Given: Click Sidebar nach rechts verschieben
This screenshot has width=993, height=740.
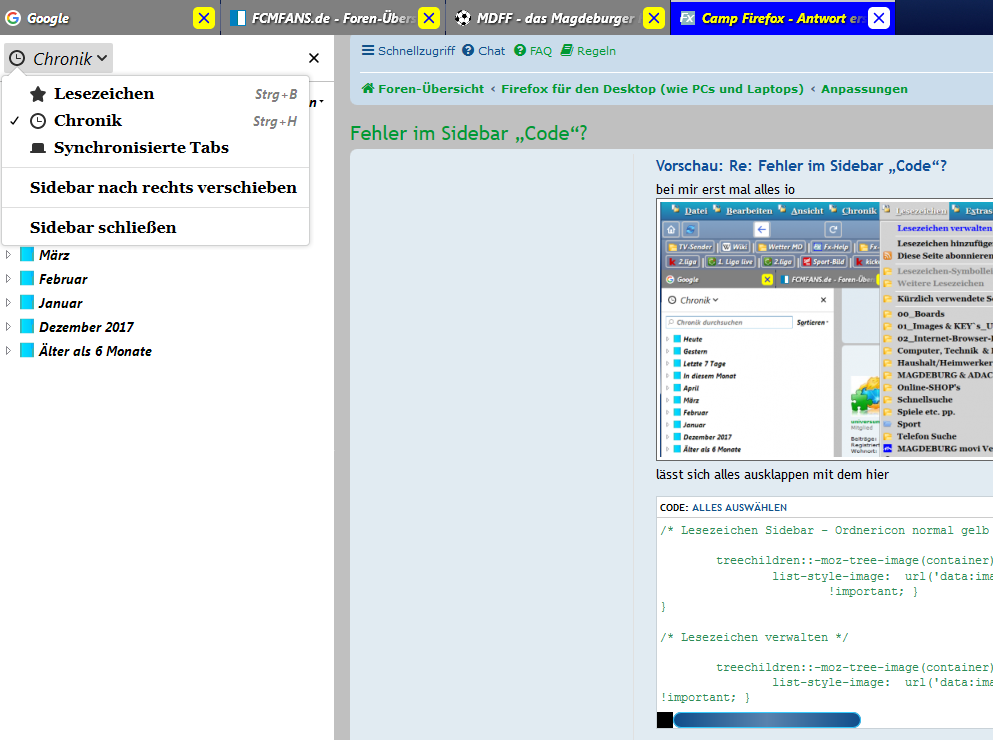Looking at the screenshot, I should tap(156, 188).
